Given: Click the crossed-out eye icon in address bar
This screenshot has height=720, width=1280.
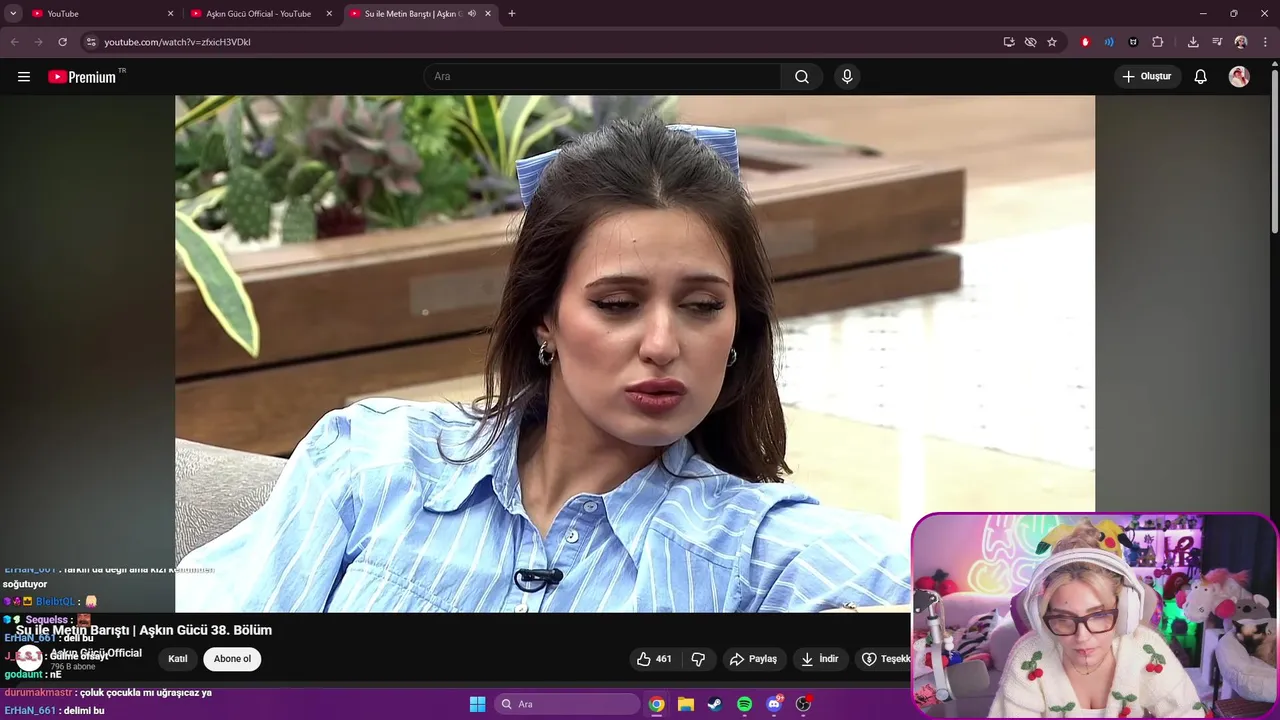Looking at the screenshot, I should tap(1030, 42).
